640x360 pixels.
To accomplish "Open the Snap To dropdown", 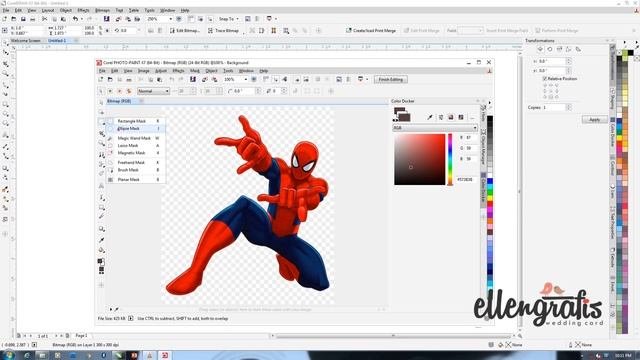I will (229, 19).
